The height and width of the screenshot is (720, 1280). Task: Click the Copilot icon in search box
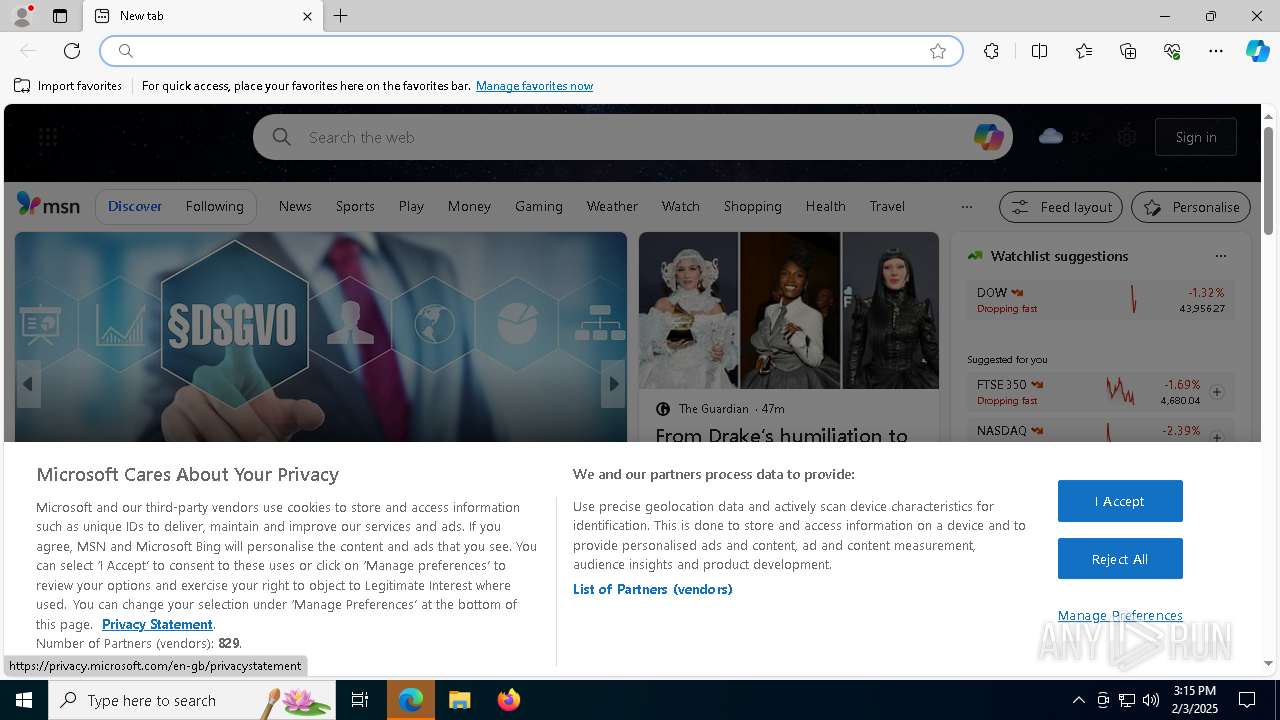click(988, 137)
